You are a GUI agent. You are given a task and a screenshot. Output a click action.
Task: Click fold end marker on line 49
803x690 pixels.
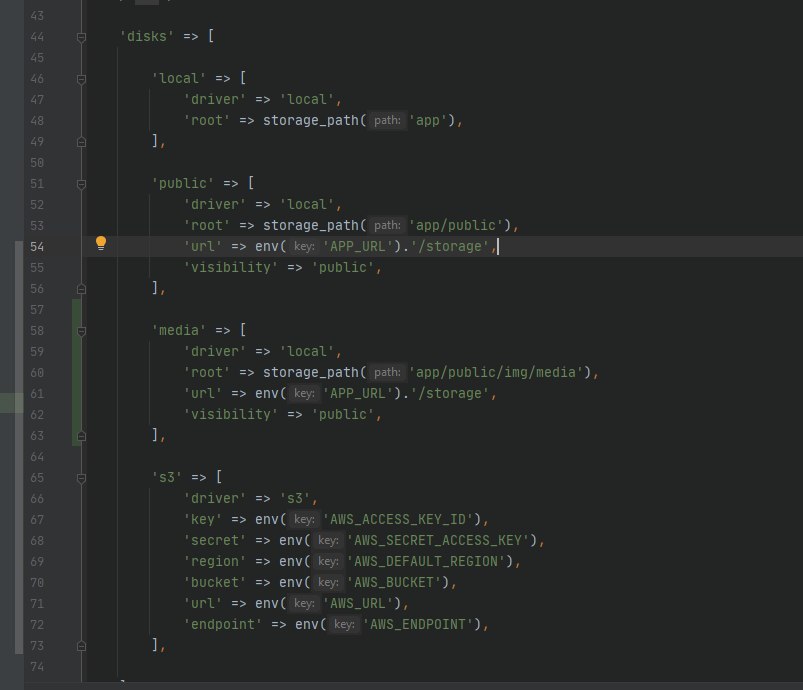point(81,142)
